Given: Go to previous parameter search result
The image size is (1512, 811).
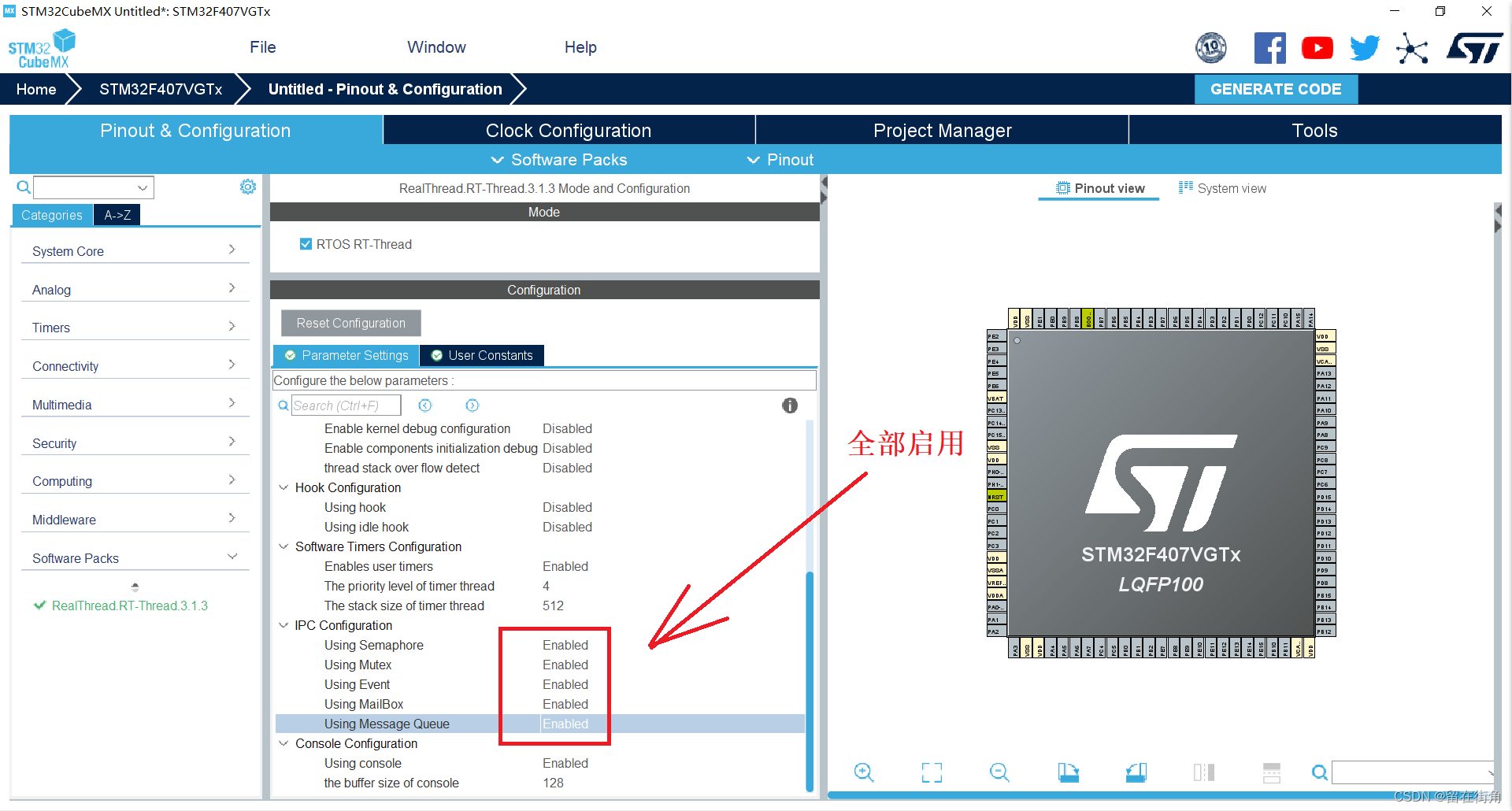Looking at the screenshot, I should point(425,405).
